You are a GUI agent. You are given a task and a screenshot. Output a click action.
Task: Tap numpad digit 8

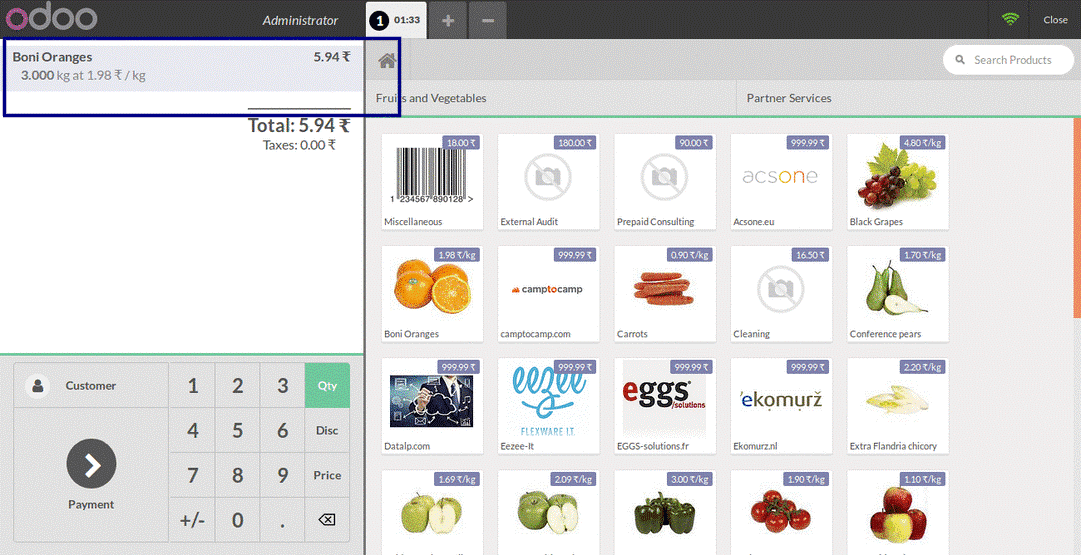click(x=238, y=475)
